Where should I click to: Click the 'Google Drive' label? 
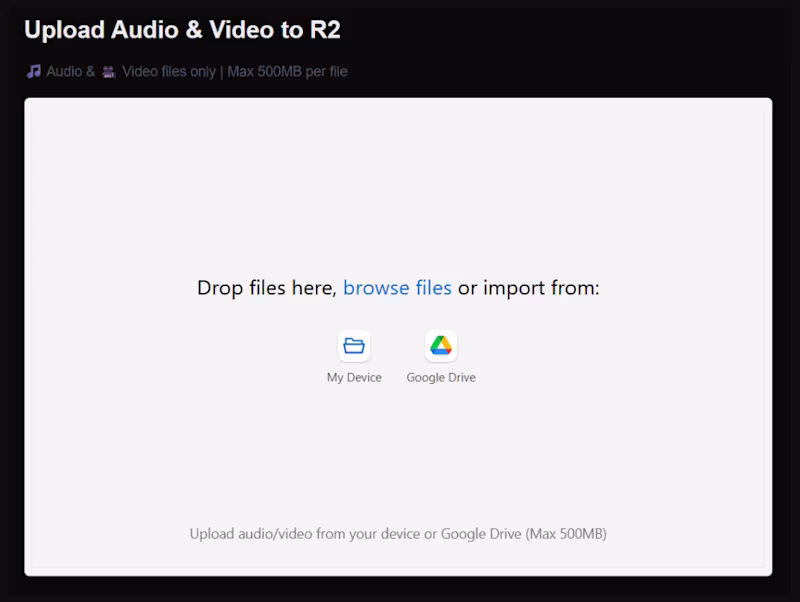pyautogui.click(x=440, y=377)
